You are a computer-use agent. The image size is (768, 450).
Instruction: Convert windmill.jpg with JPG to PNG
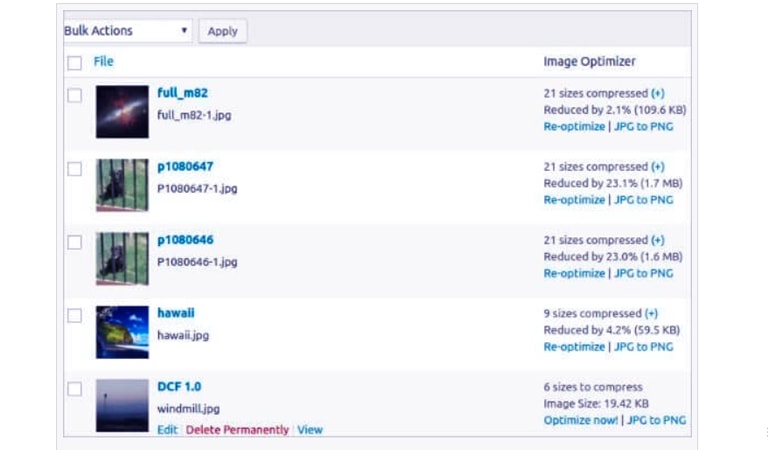click(x=656, y=420)
